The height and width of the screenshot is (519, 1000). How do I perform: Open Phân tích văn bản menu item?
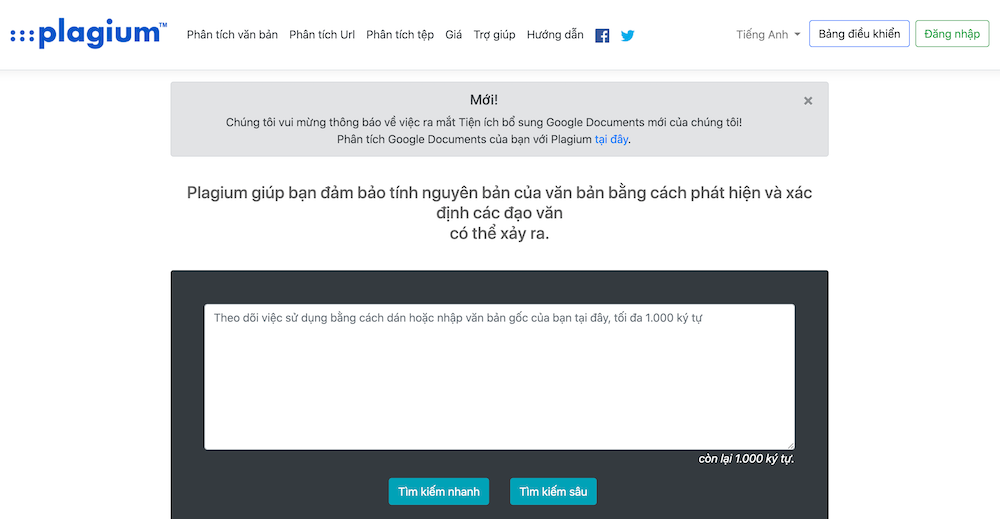[x=232, y=34]
